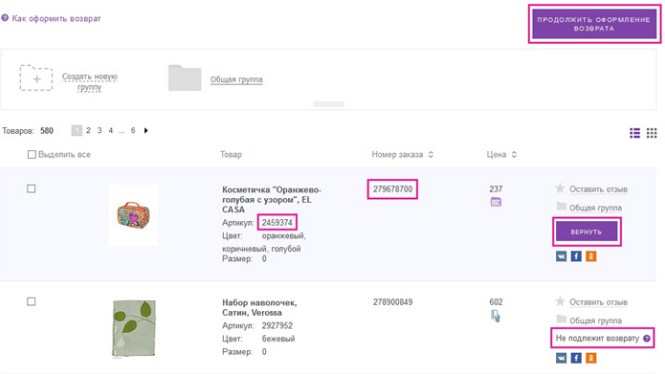Go to page 4 of products
The height and width of the screenshot is (374, 665).
click(111, 131)
